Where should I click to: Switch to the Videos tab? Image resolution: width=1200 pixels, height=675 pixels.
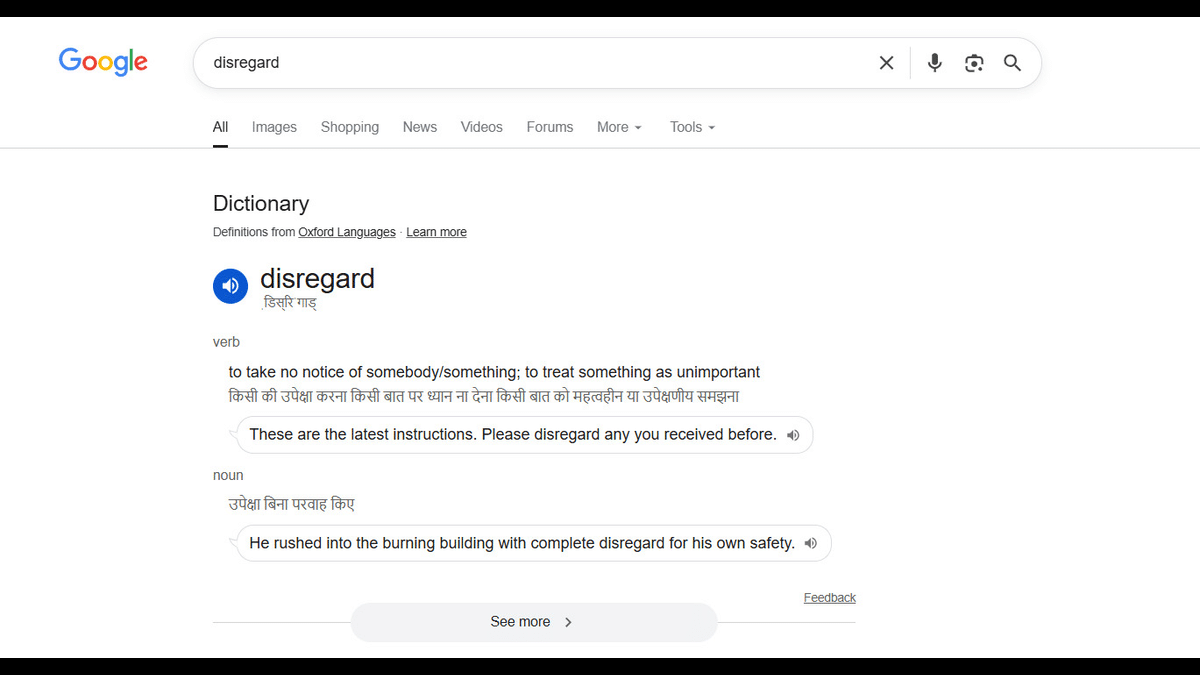482,127
